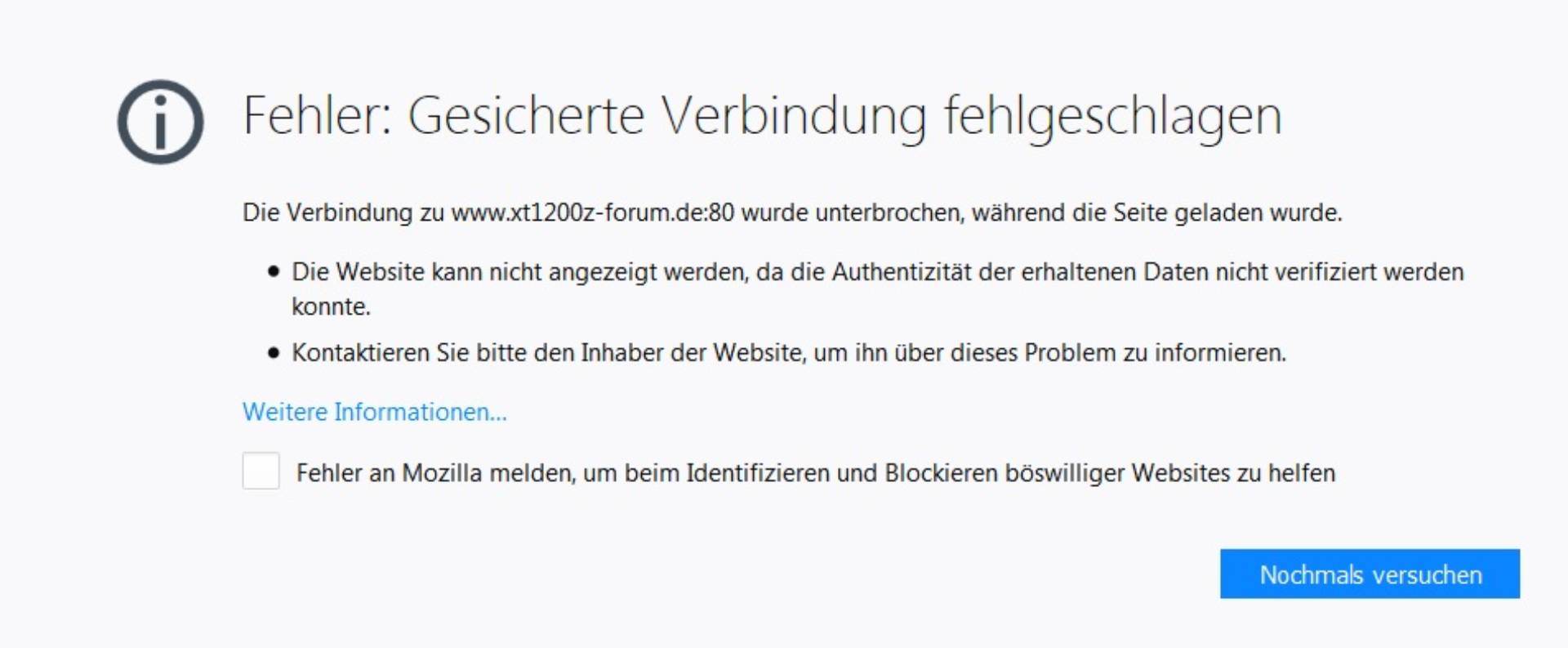Click the word Mozilla in checkbox label
This screenshot has width=1568, height=648.
[442, 473]
